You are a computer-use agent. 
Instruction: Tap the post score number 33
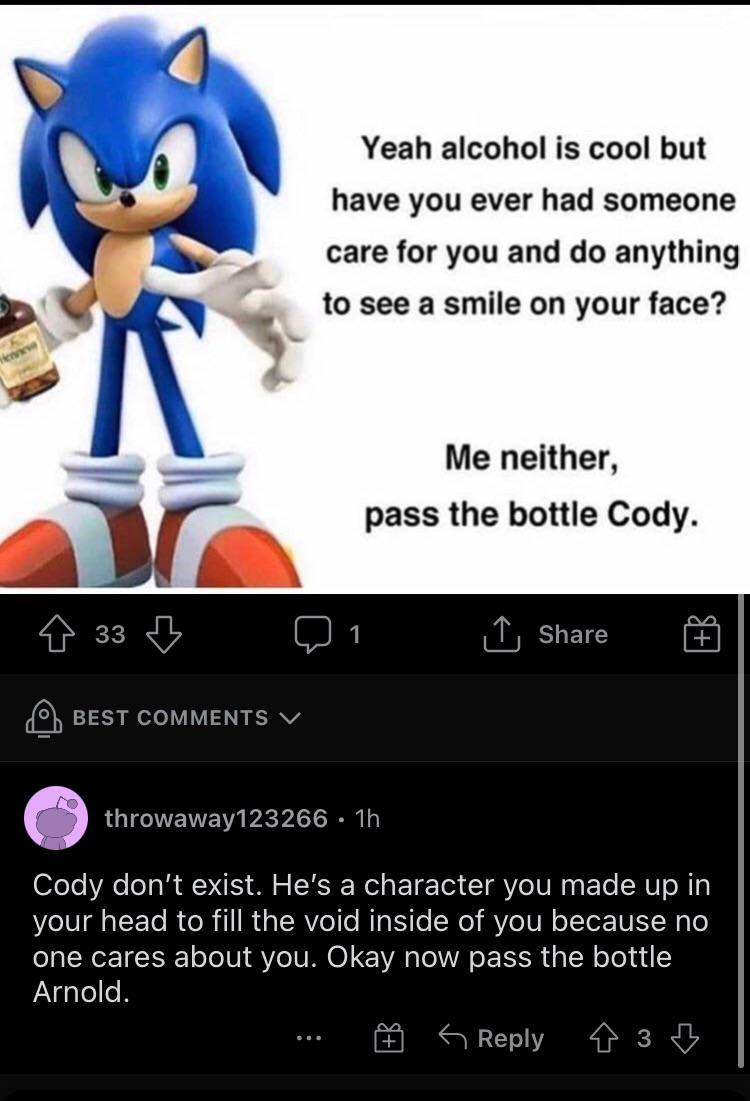(110, 634)
